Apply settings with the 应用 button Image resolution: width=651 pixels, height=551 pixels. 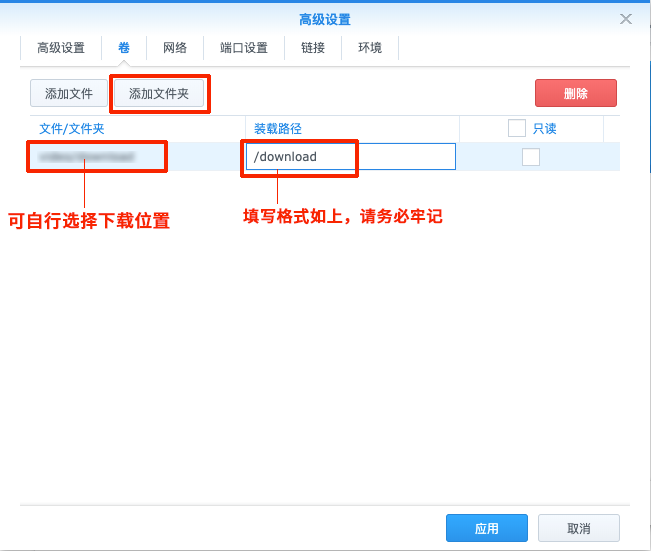[x=487, y=528]
